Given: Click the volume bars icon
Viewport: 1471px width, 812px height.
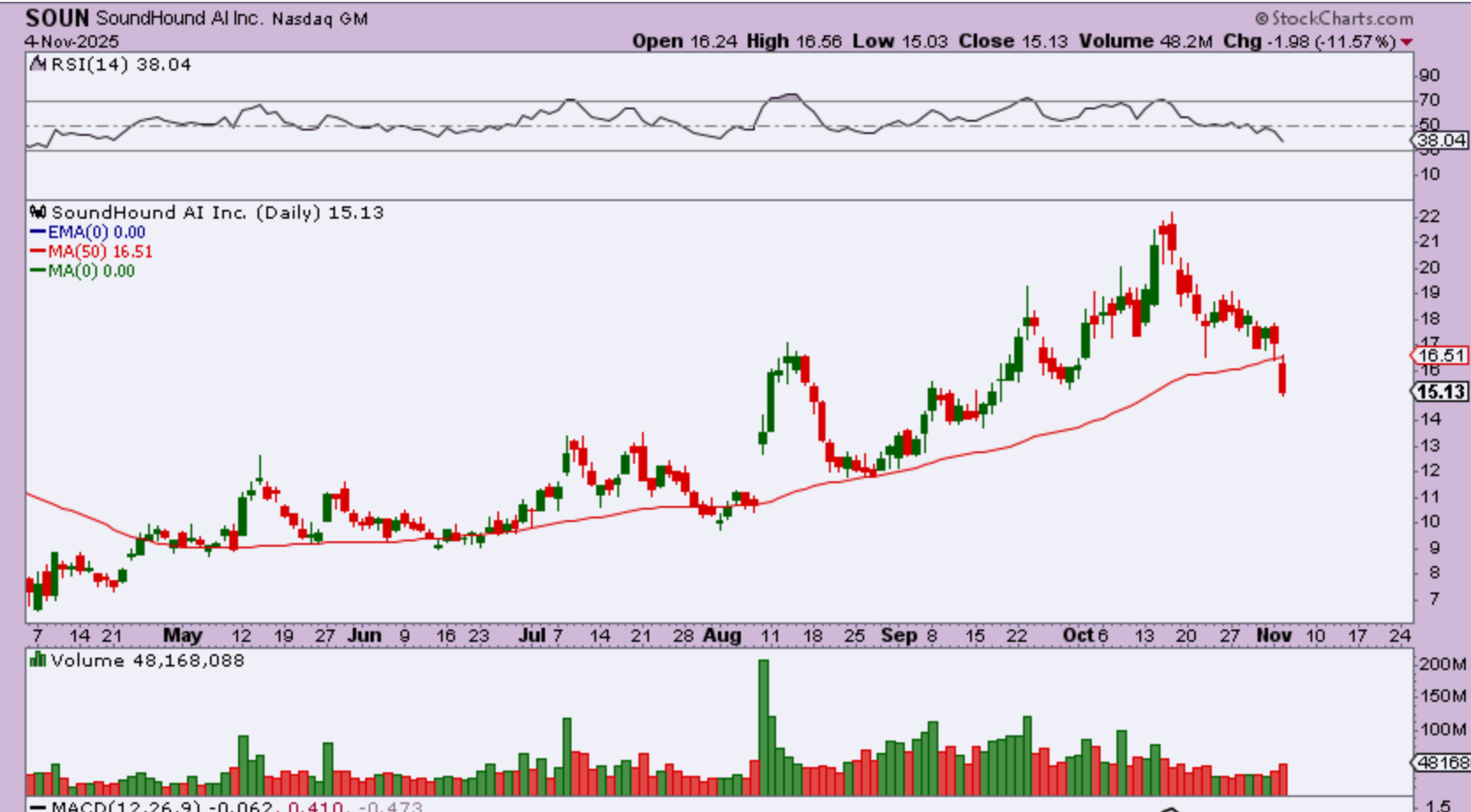Looking at the screenshot, I should click(38, 659).
